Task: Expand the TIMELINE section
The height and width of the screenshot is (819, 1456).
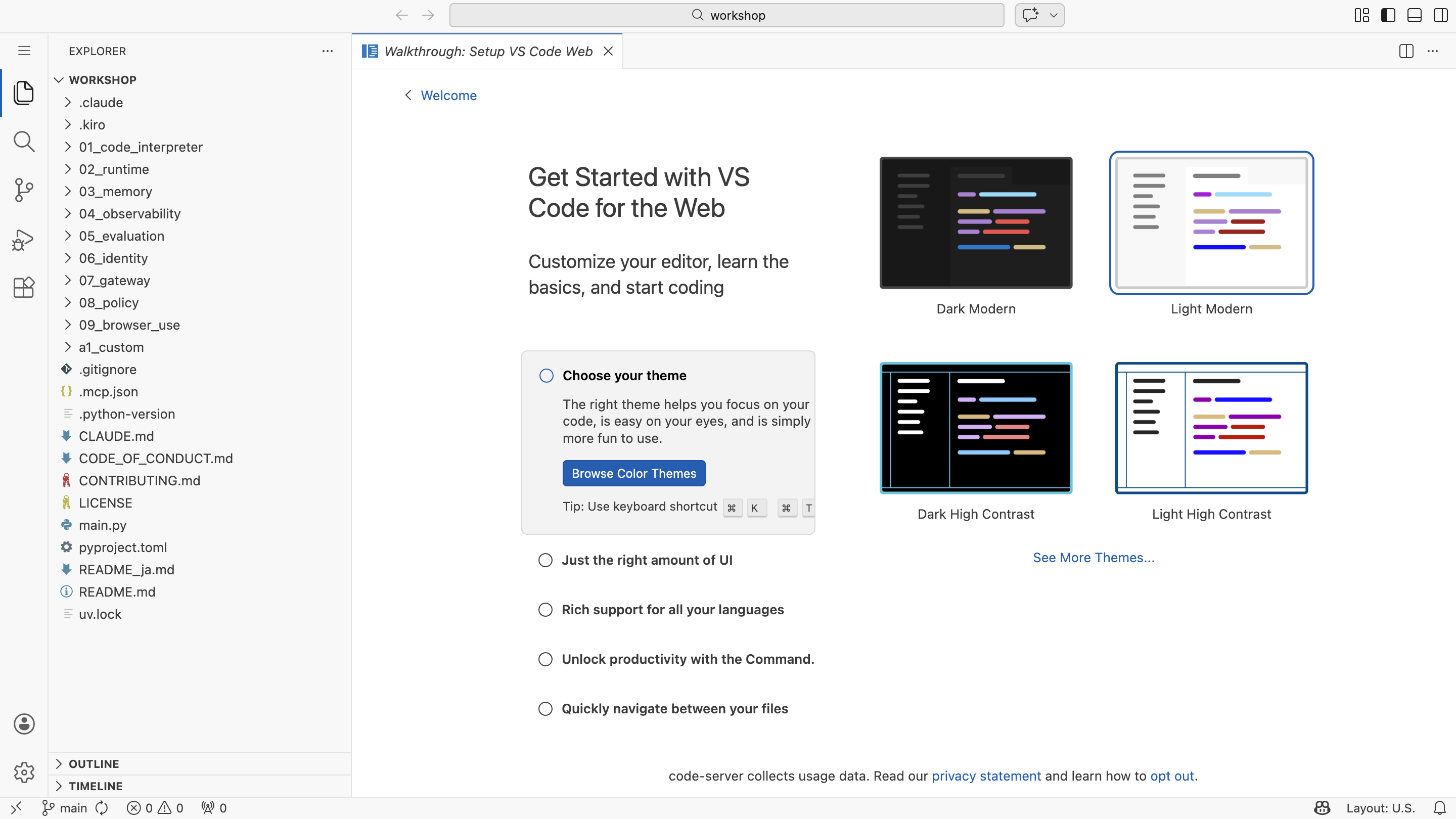Action: [x=95, y=786]
